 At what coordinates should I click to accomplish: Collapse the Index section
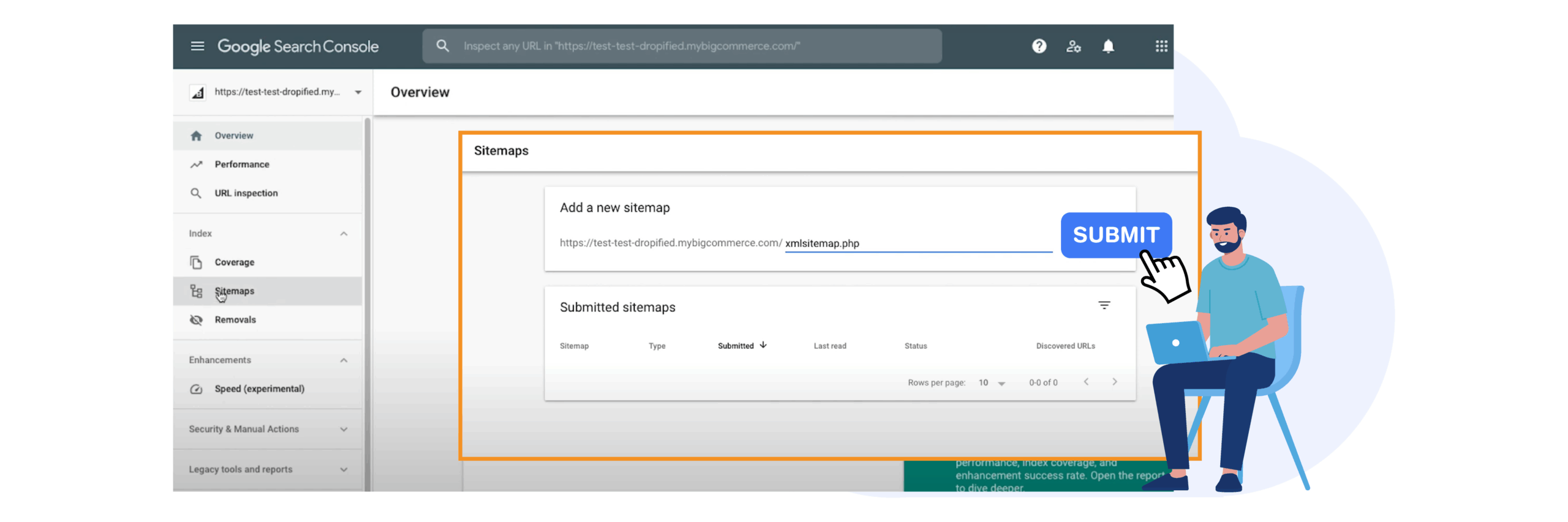pos(344,234)
